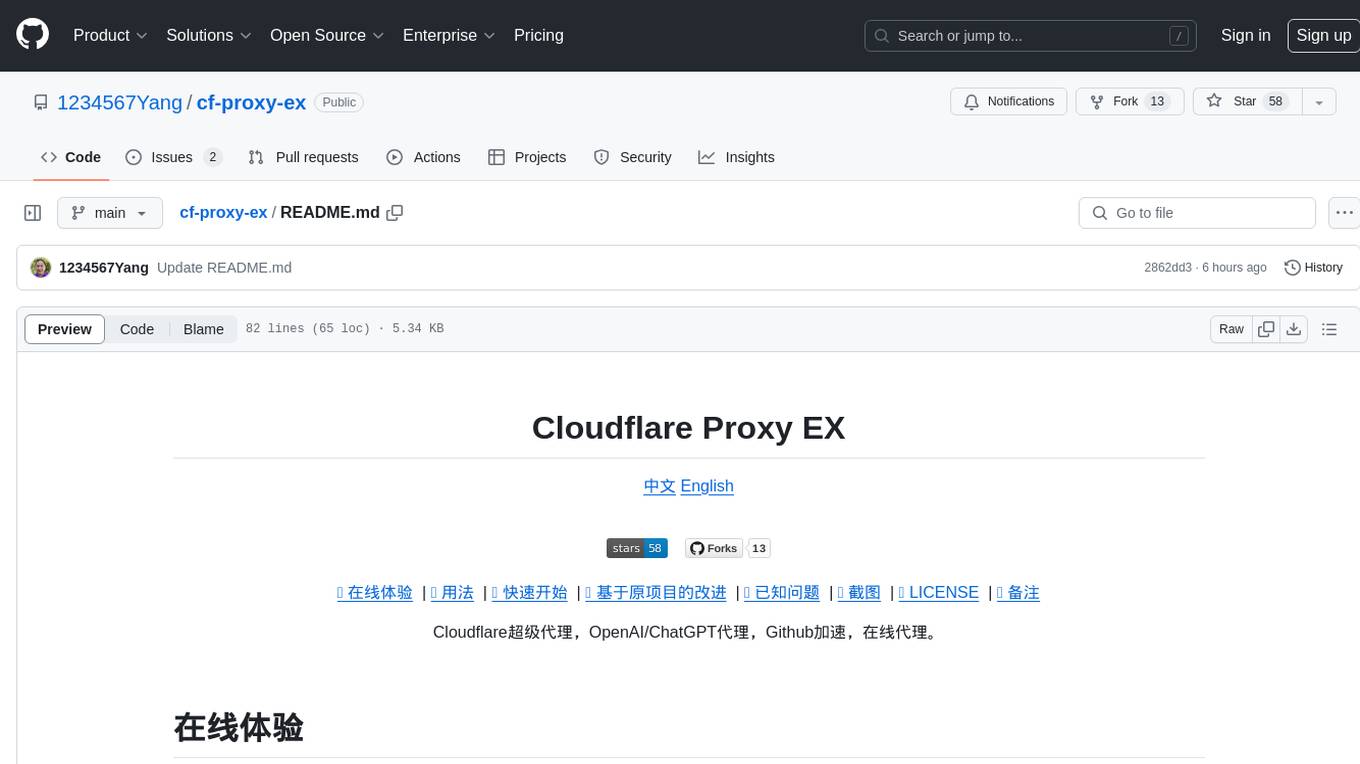Open the cf-proxy-ex repository link in header
Screen dimensions: 1360x764
coord(251,102)
